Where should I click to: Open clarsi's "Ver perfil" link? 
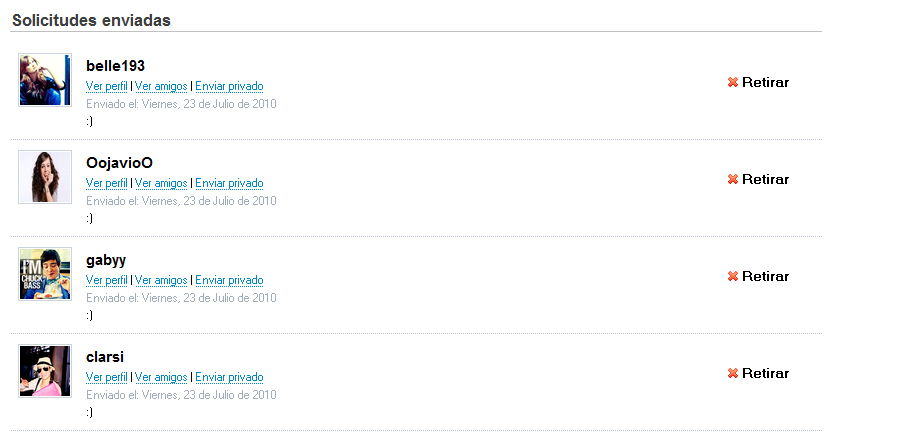pos(107,377)
